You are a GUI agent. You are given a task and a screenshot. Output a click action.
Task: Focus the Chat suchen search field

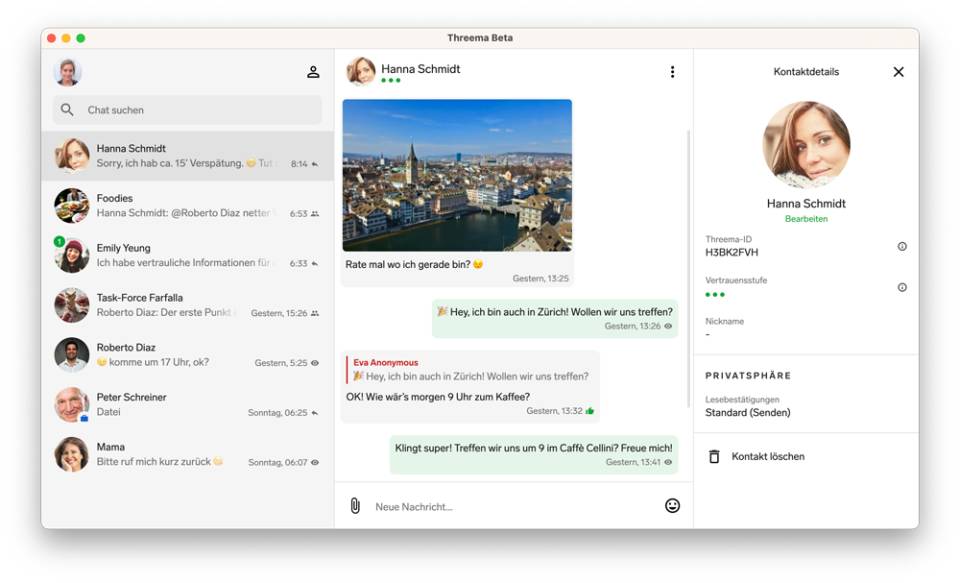pyautogui.click(x=187, y=110)
